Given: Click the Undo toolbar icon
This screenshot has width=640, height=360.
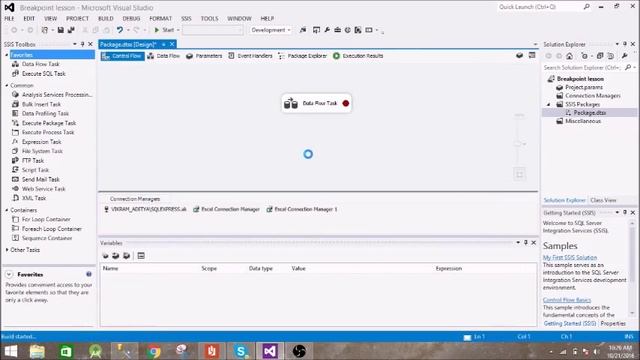Looking at the screenshot, I should coord(120,30).
